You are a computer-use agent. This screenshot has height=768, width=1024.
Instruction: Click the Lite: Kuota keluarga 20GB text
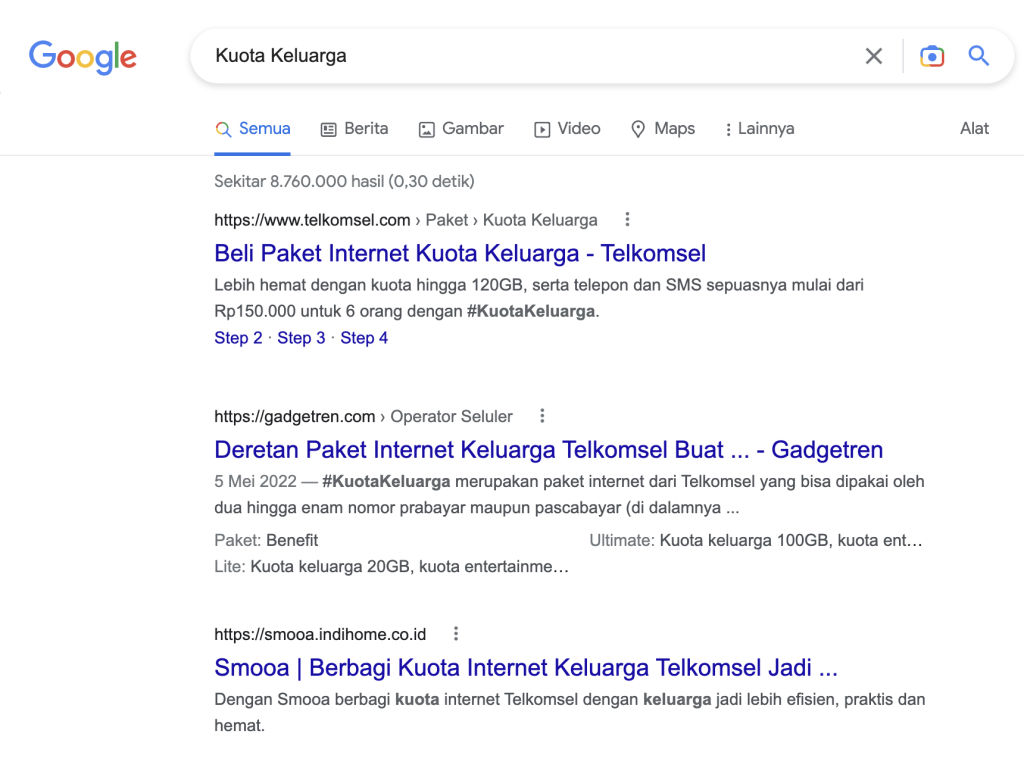(392, 566)
